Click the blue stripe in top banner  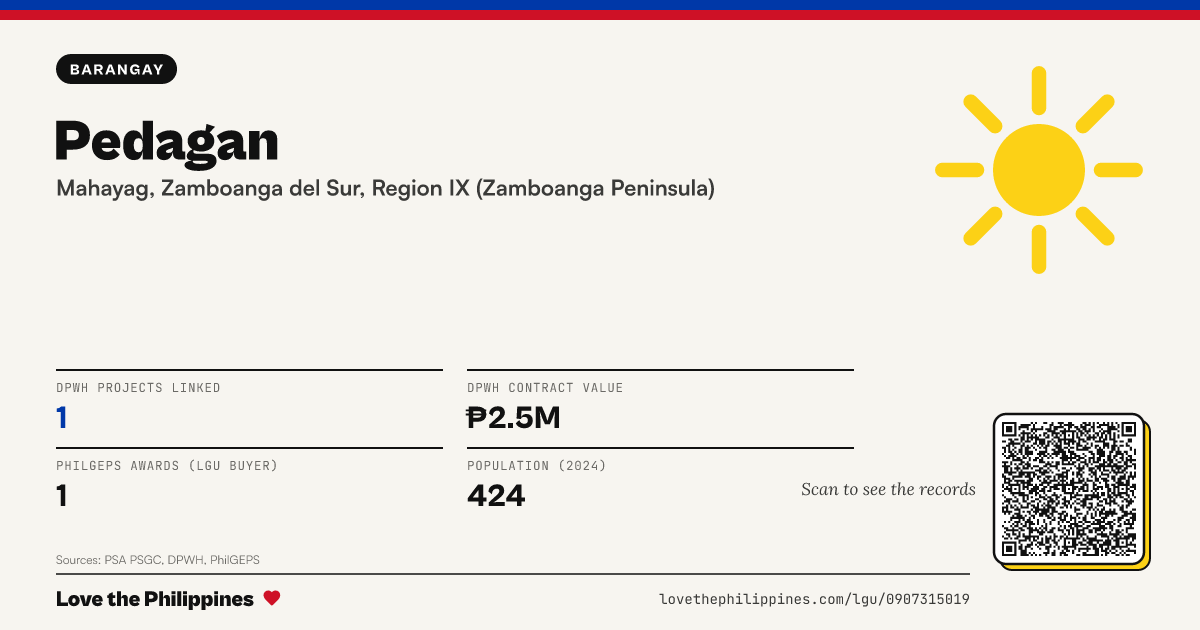[600, 5]
